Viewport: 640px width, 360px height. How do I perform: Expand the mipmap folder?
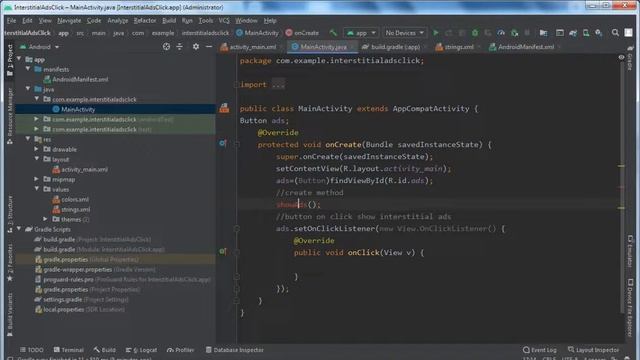pyautogui.click(x=37, y=179)
